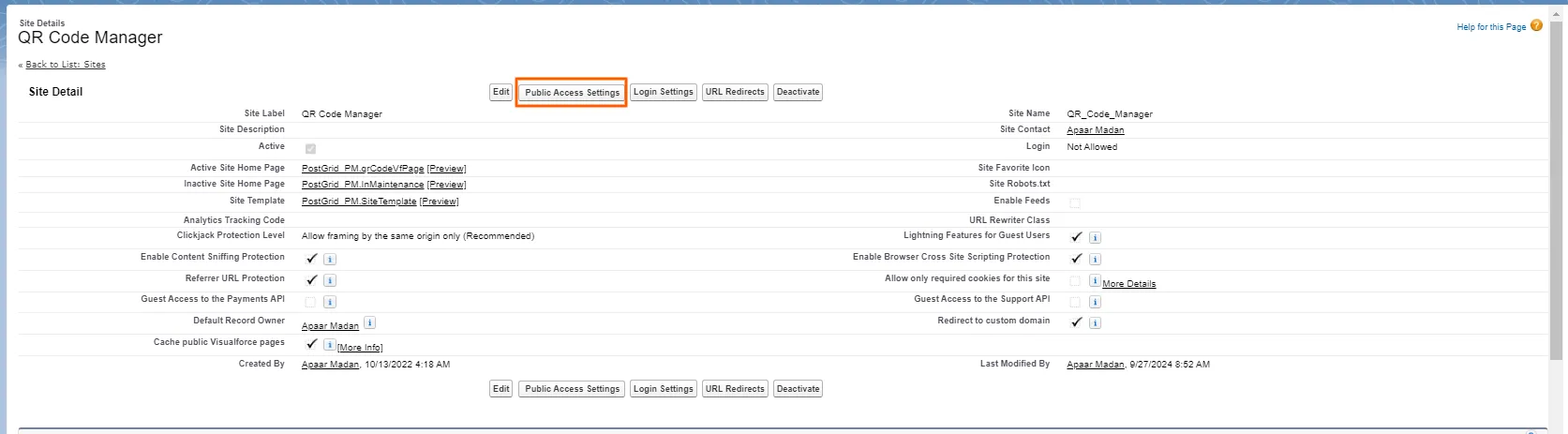The height and width of the screenshot is (434, 1568).
Task: Click the bottom URL Redirects button
Action: point(735,389)
